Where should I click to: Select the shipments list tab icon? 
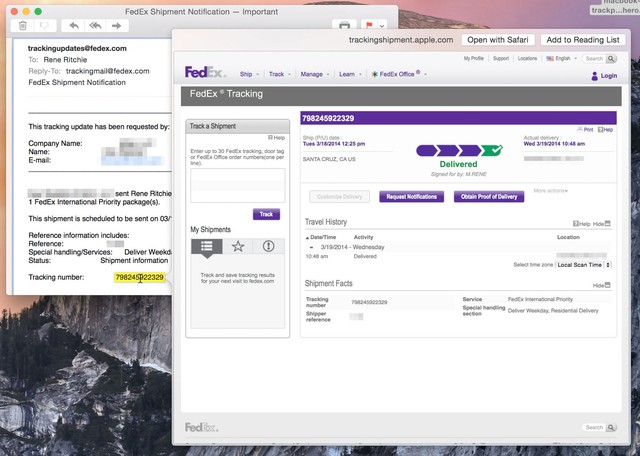[x=207, y=246]
